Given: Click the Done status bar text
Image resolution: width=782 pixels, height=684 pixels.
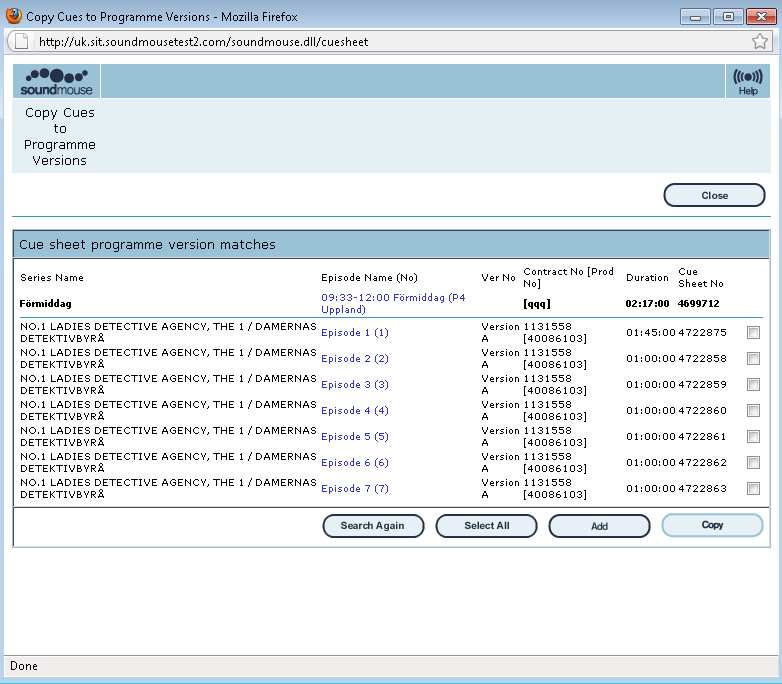Looking at the screenshot, I should pos(23,666).
